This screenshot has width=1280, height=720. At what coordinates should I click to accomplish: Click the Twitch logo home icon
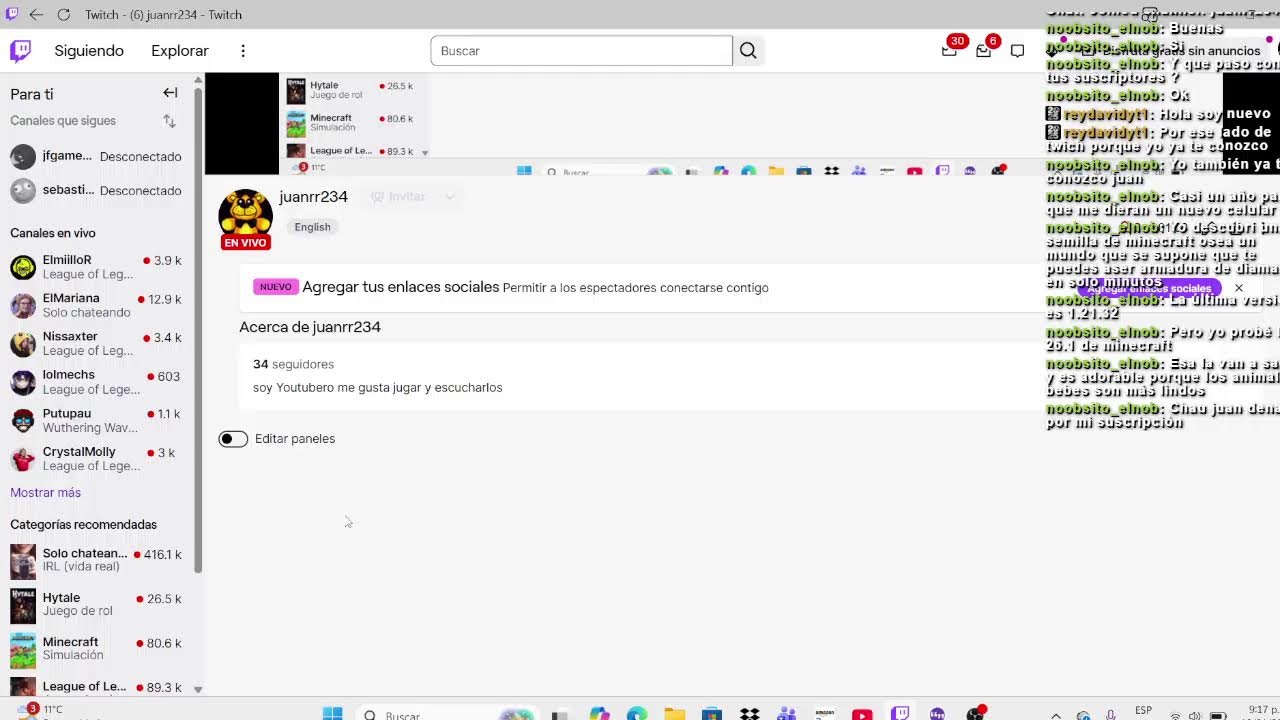tap(20, 51)
